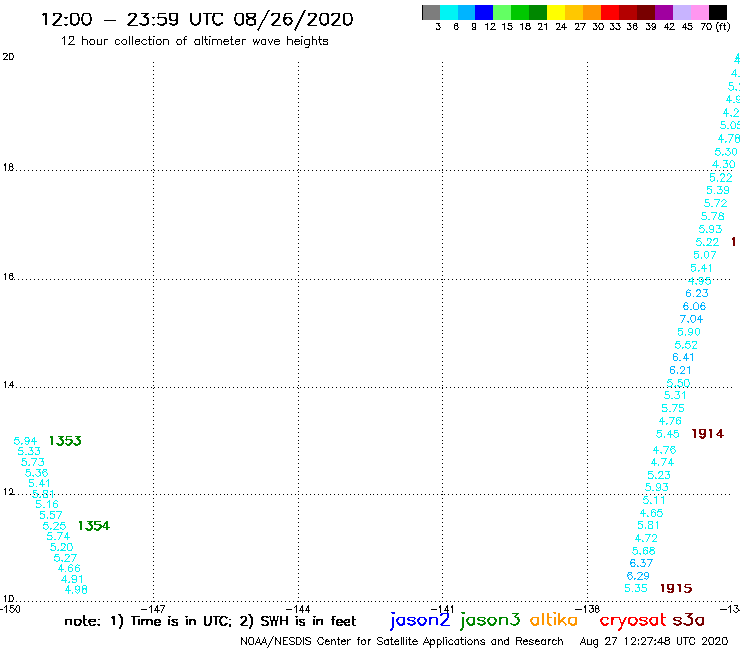Click the note about UTC and SWH
This screenshot has height=650, width=740.
(x=210, y=621)
